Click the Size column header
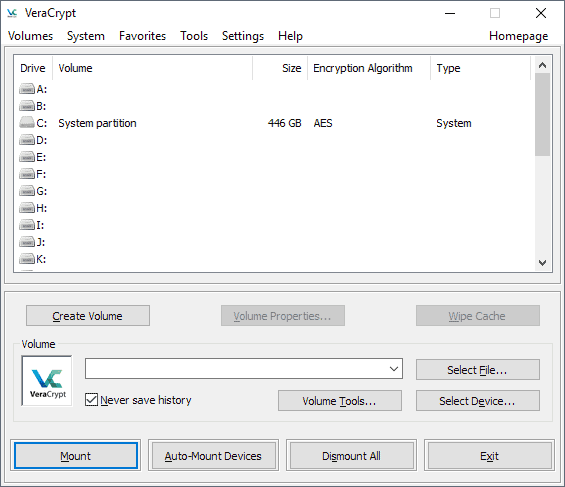 [280, 68]
